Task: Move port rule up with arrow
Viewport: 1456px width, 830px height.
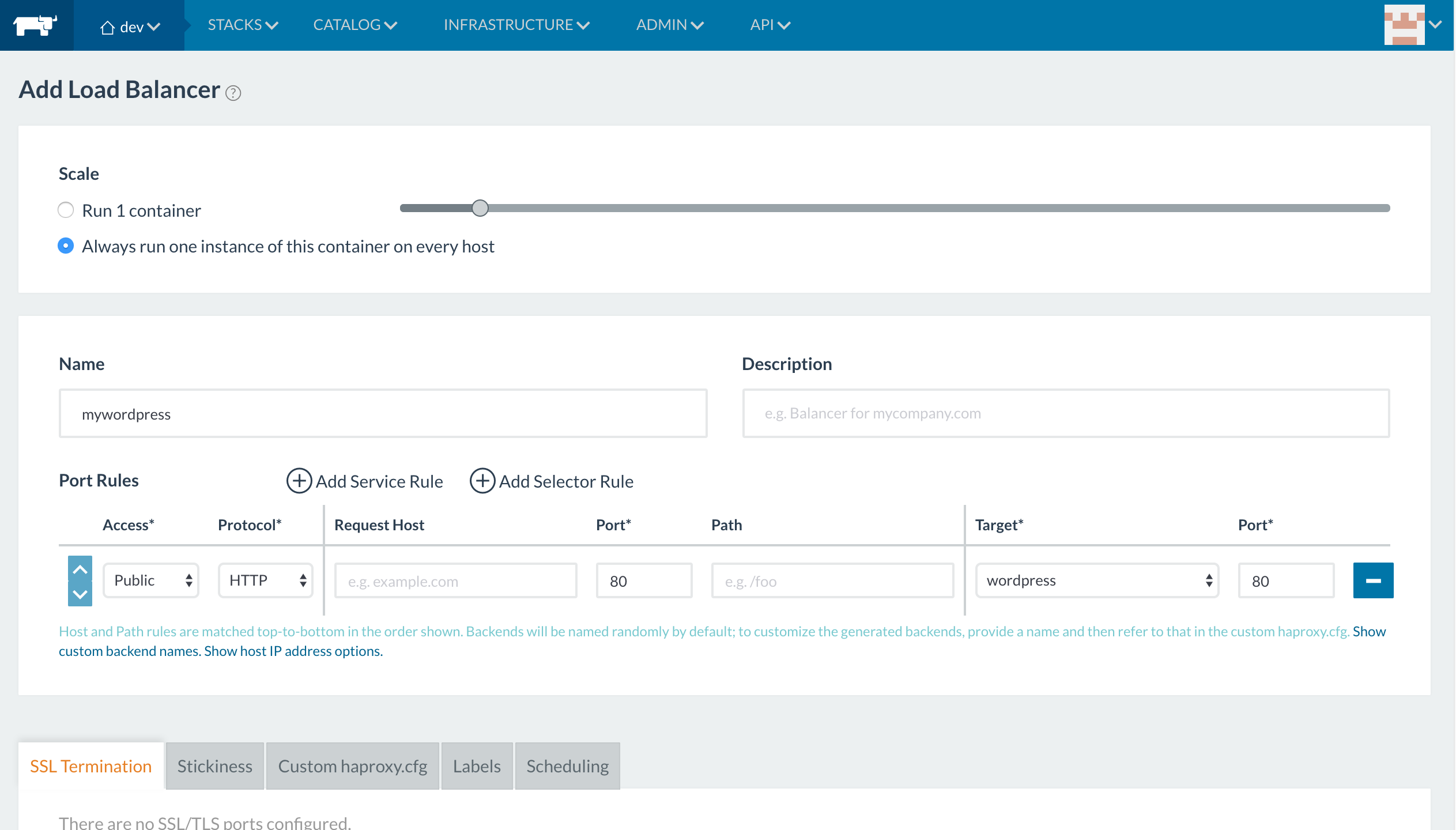Action: [80, 569]
